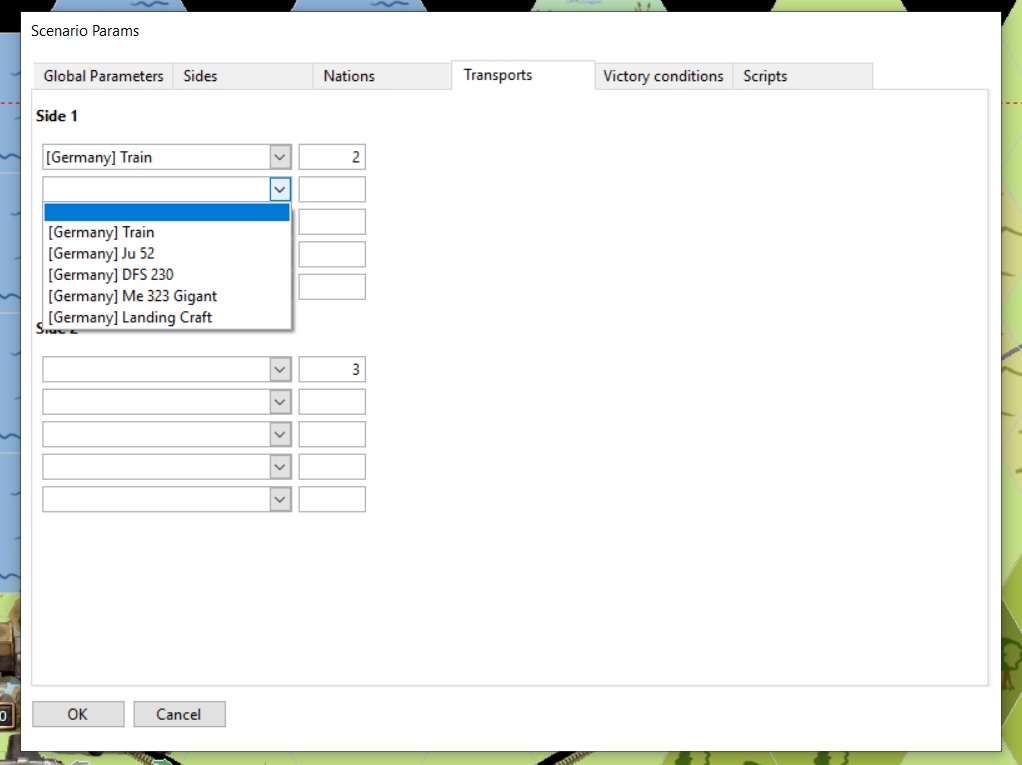This screenshot has height=765, width=1022.
Task: Expand the first Side 2 transport dropdown
Action: [x=280, y=370]
